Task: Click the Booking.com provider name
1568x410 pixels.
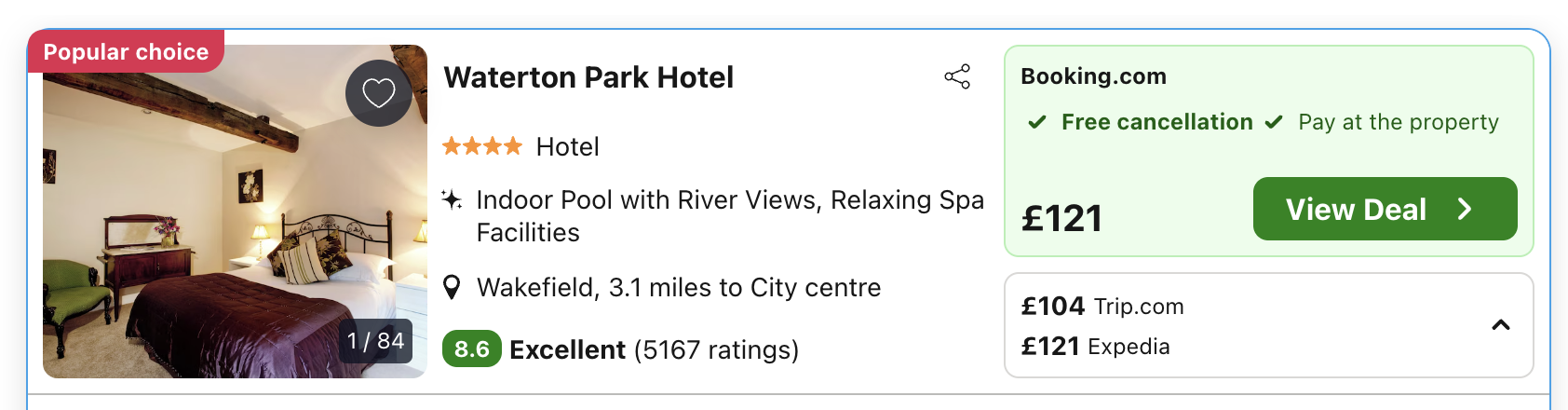Action: coord(1093,76)
